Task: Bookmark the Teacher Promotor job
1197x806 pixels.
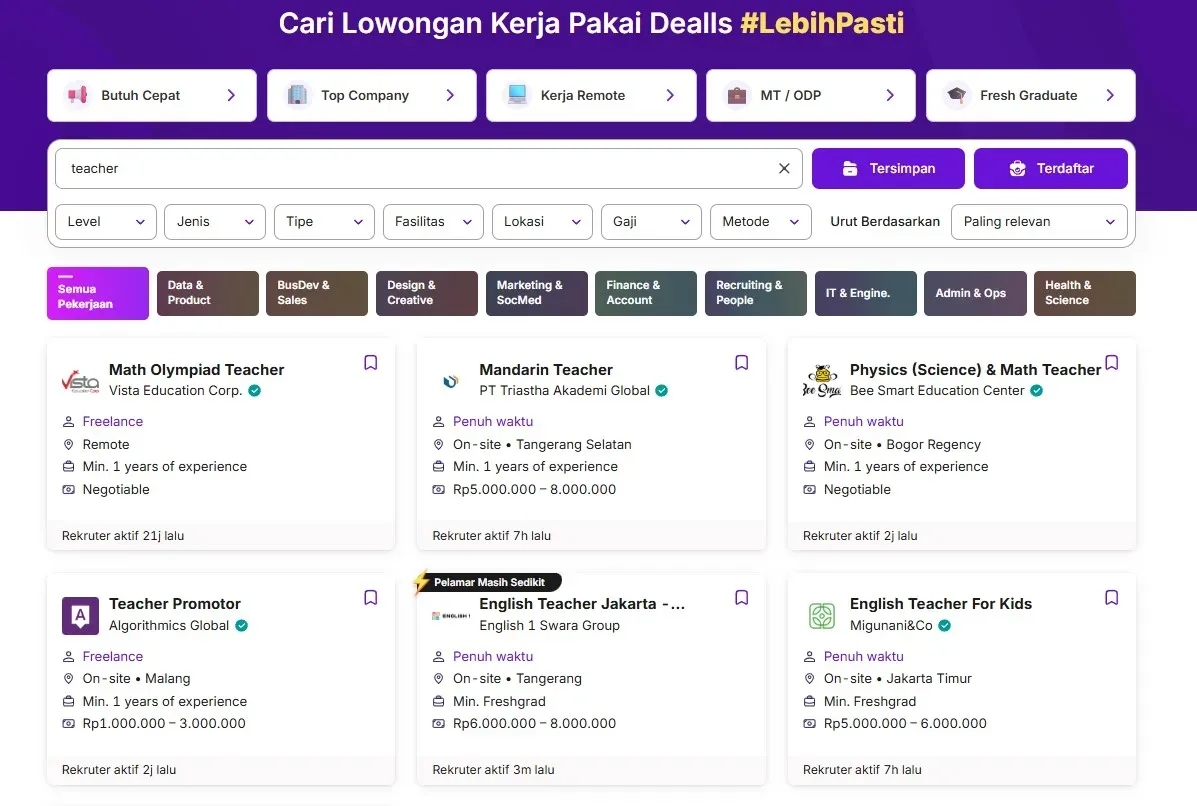Action: tap(370, 598)
